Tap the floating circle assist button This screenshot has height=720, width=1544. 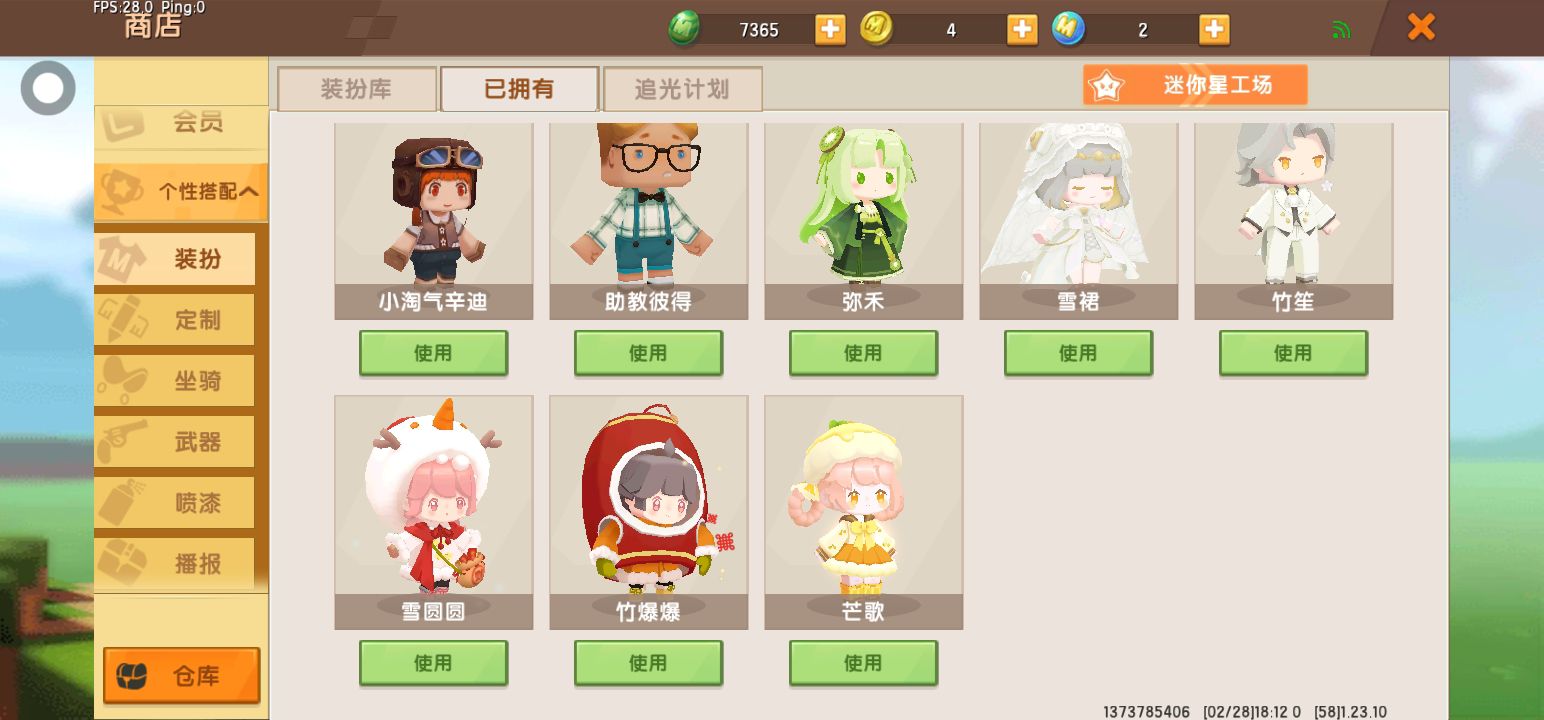click(48, 88)
